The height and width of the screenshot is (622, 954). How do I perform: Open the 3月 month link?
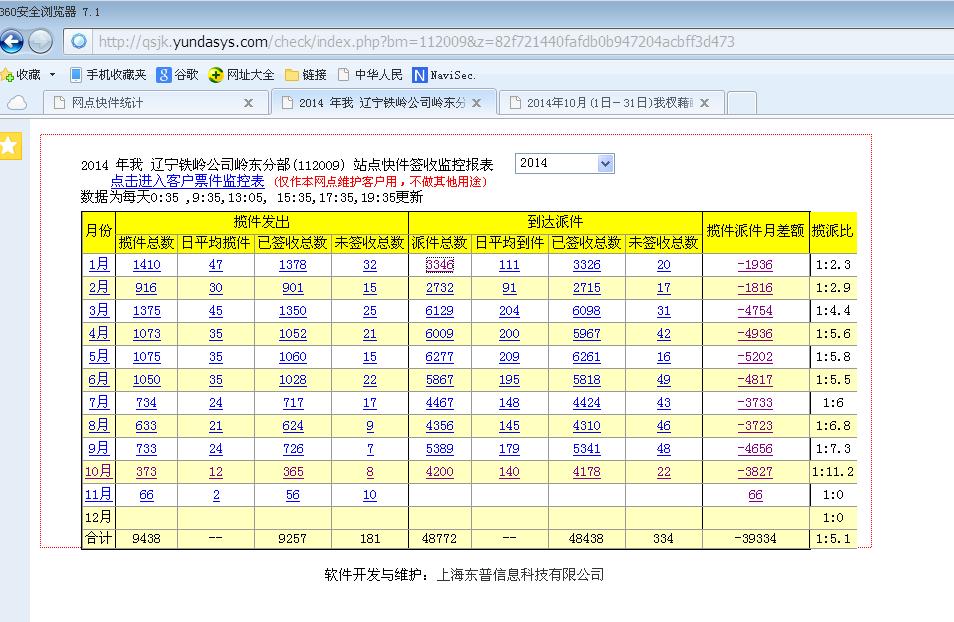99,310
